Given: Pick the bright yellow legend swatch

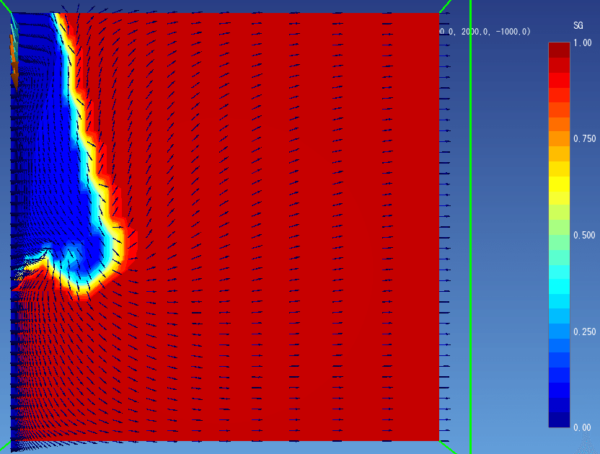Looking at the screenshot, I should pyautogui.click(x=559, y=183).
